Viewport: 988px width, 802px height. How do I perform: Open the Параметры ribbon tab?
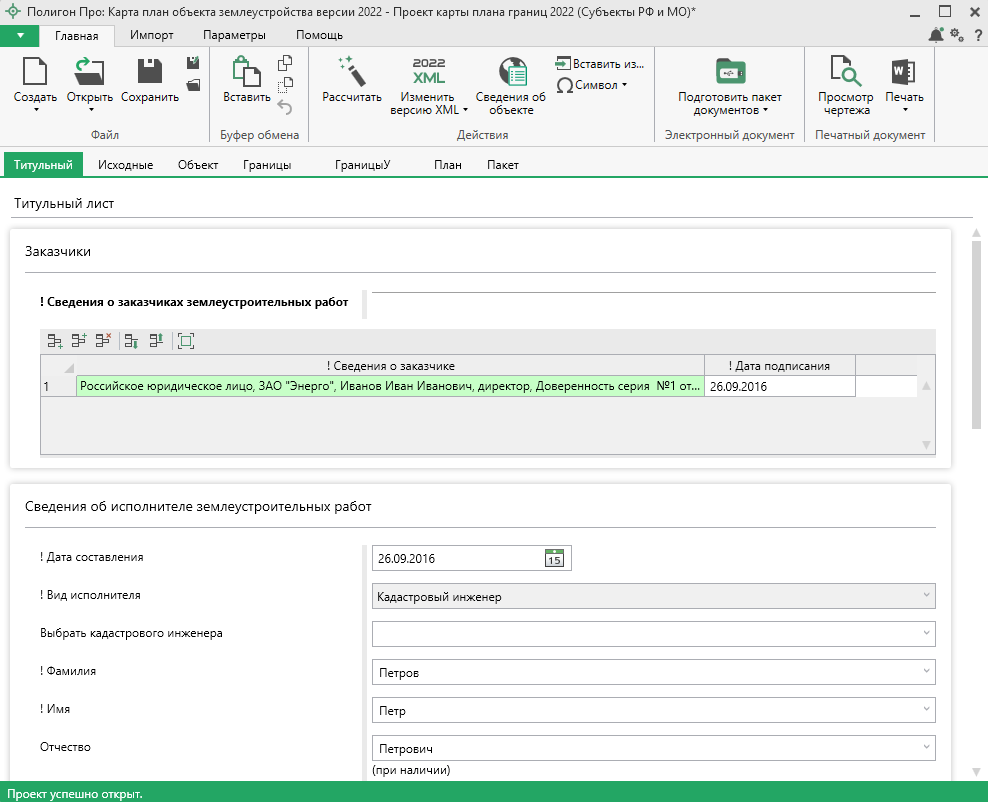(234, 35)
